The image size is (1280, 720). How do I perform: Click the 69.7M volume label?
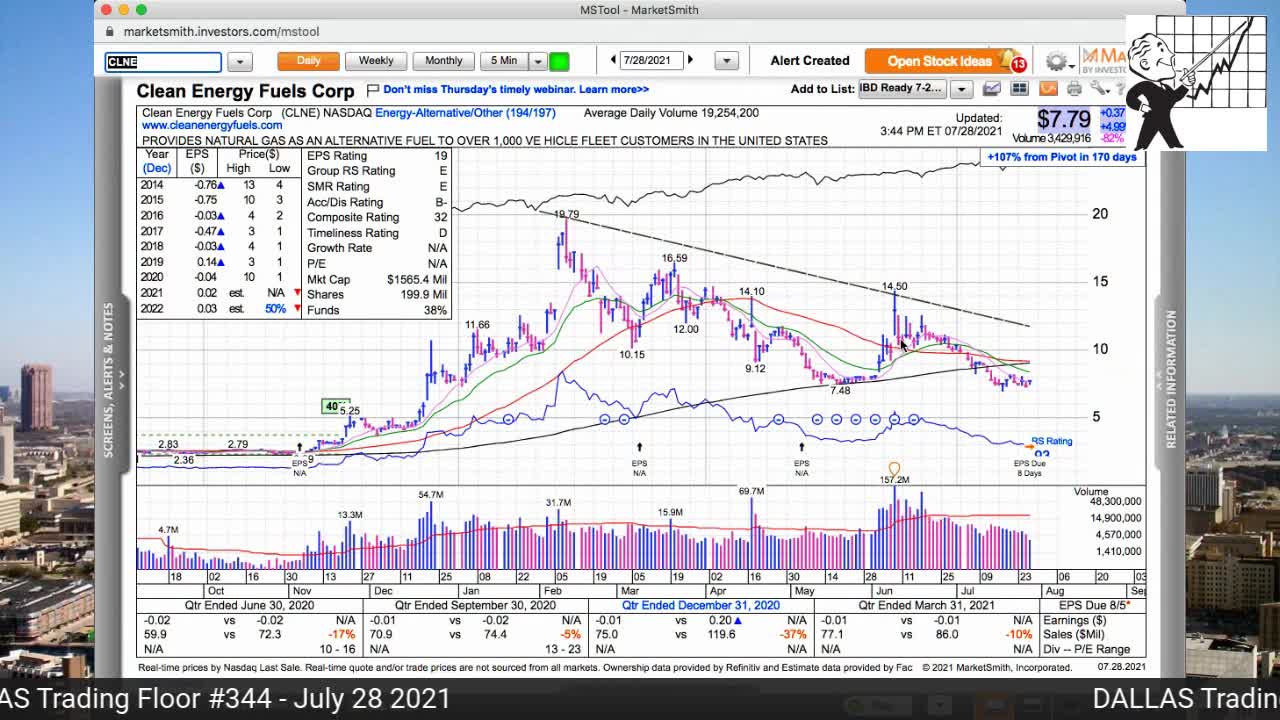(751, 491)
